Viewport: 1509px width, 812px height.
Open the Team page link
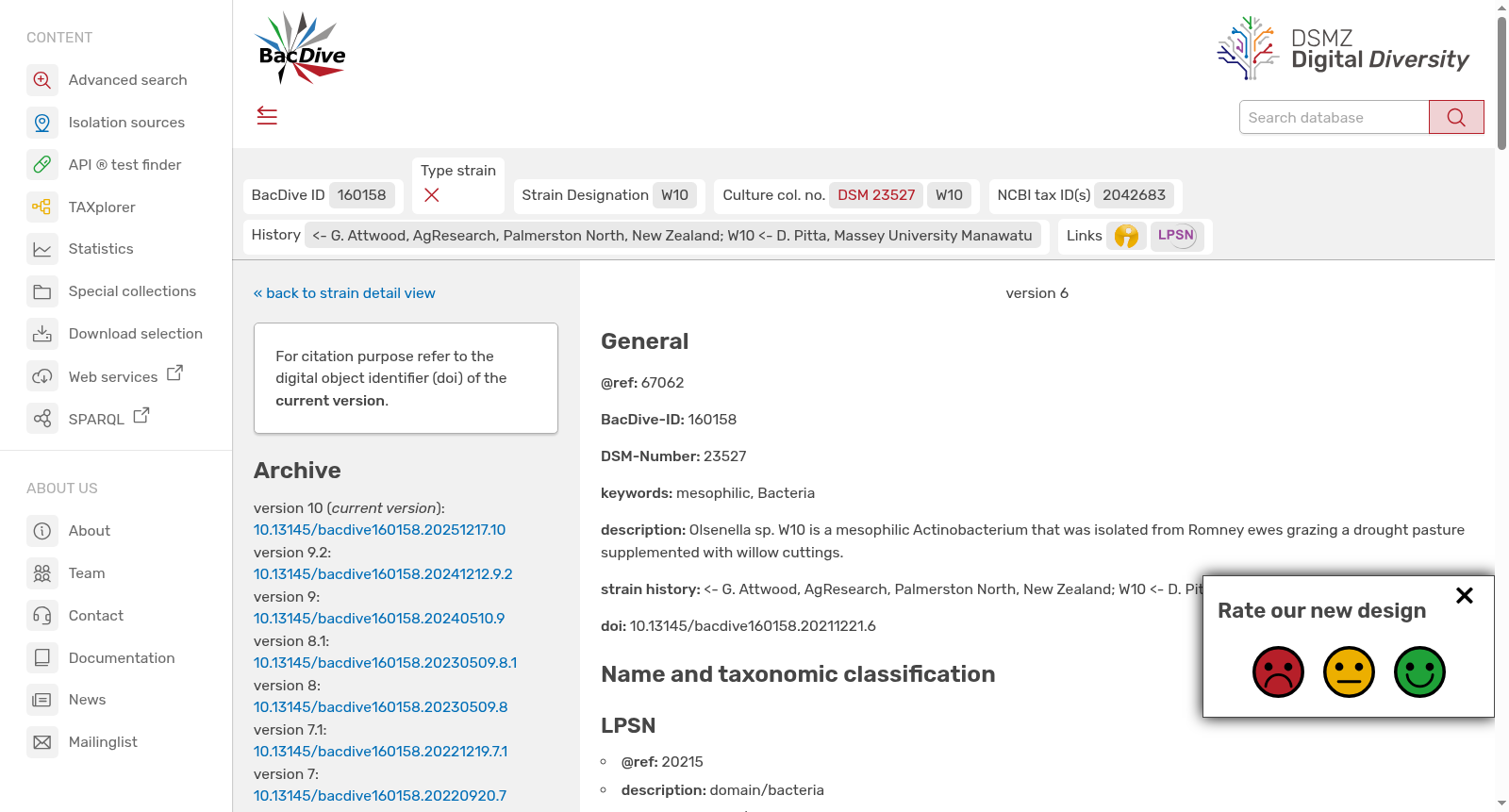[87, 573]
